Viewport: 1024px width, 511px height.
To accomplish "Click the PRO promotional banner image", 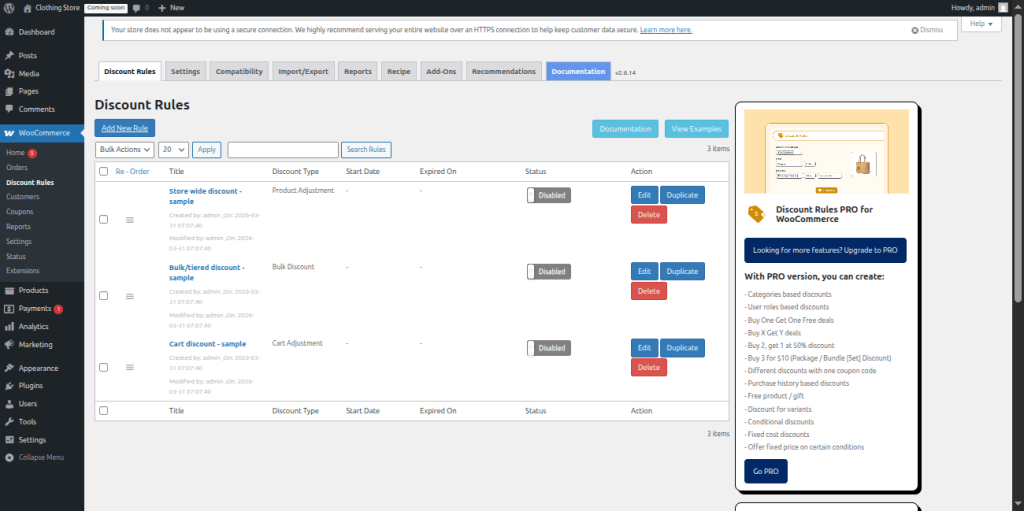I will [826, 152].
